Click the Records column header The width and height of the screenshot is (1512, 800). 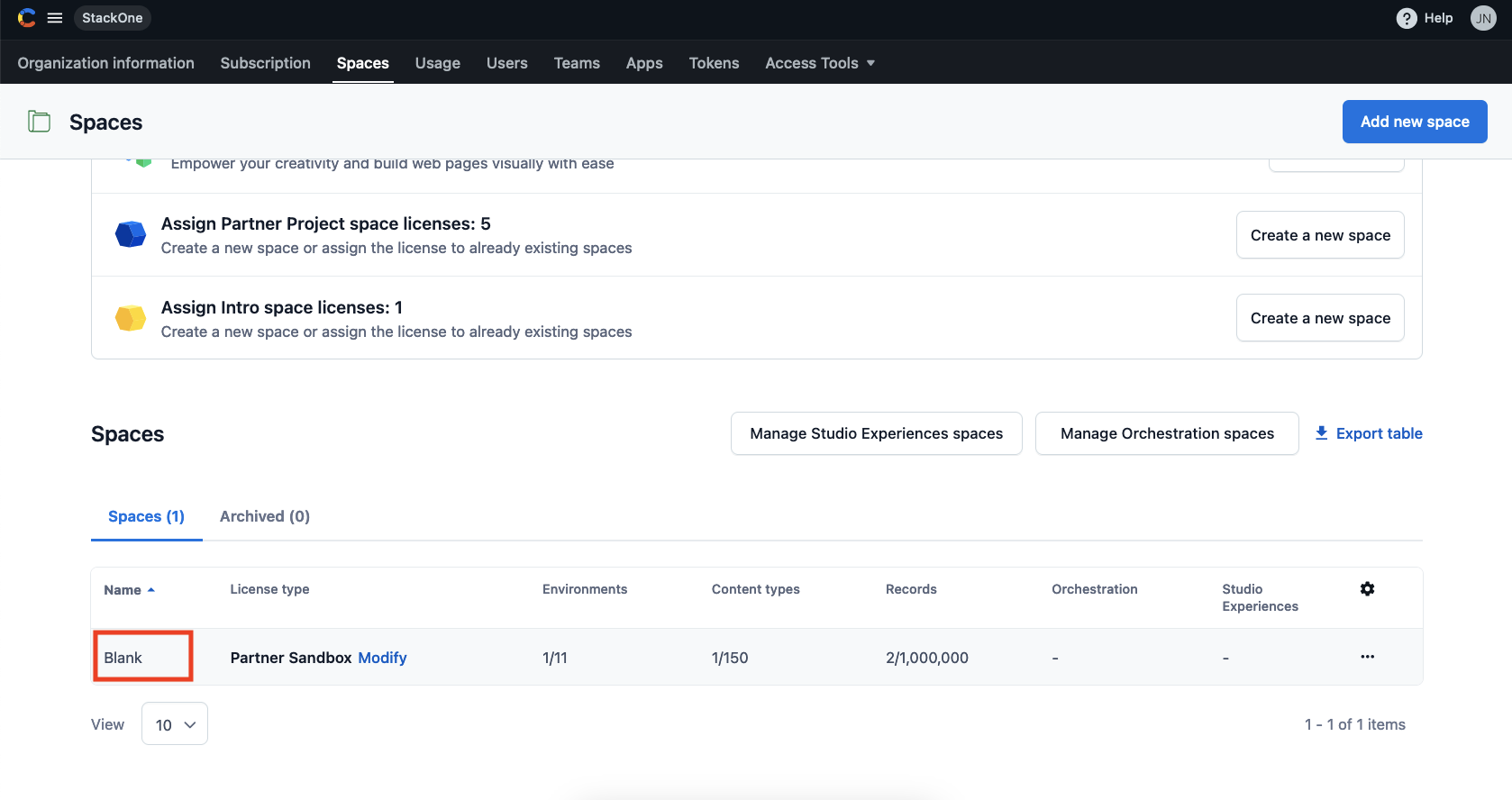pos(911,589)
